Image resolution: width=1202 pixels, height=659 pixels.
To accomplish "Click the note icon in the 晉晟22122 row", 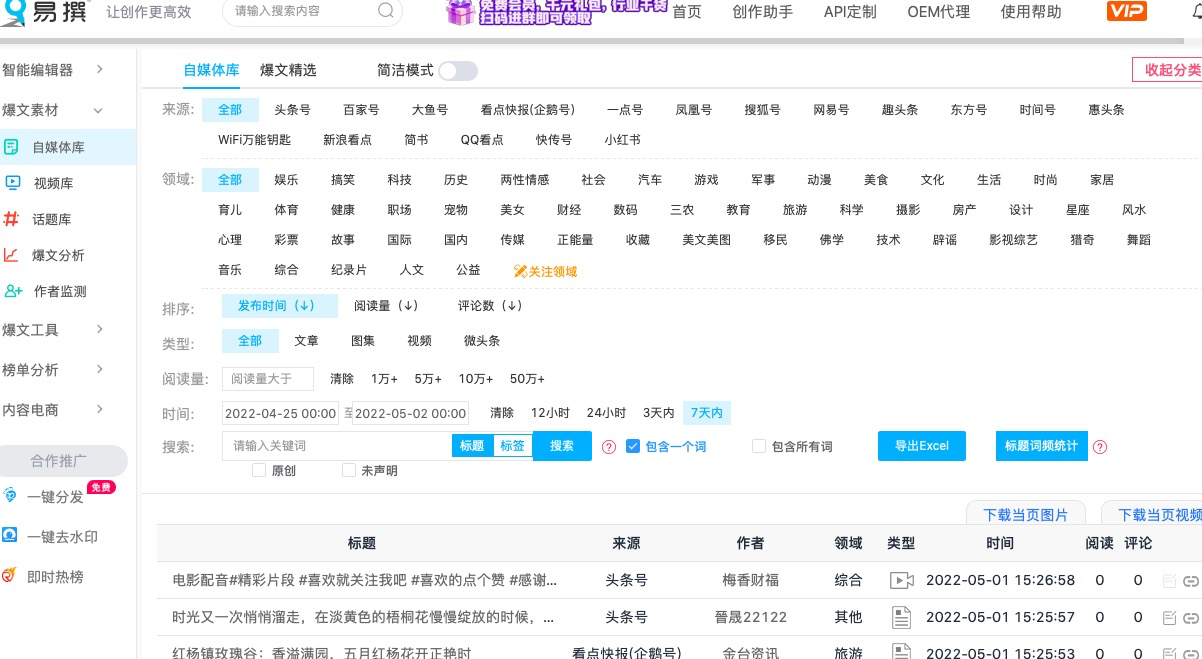I will (x=1169, y=617).
